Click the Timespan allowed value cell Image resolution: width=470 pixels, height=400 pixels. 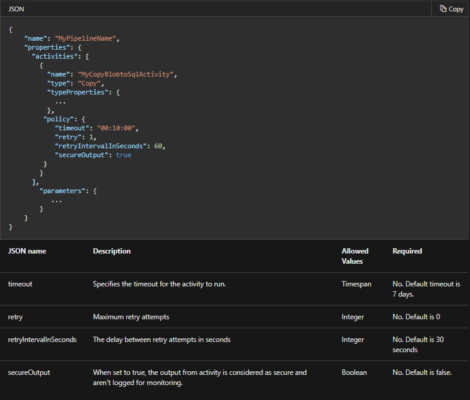point(356,284)
